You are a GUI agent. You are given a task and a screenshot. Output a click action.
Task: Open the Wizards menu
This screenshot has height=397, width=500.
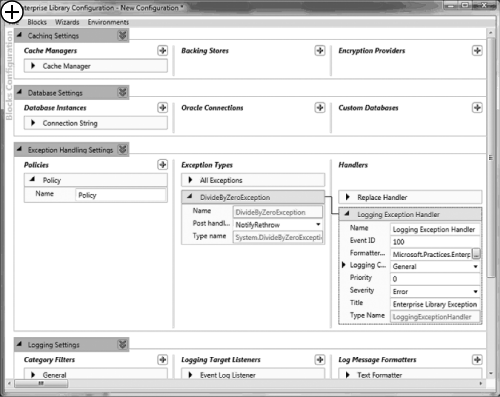[x=67, y=22]
